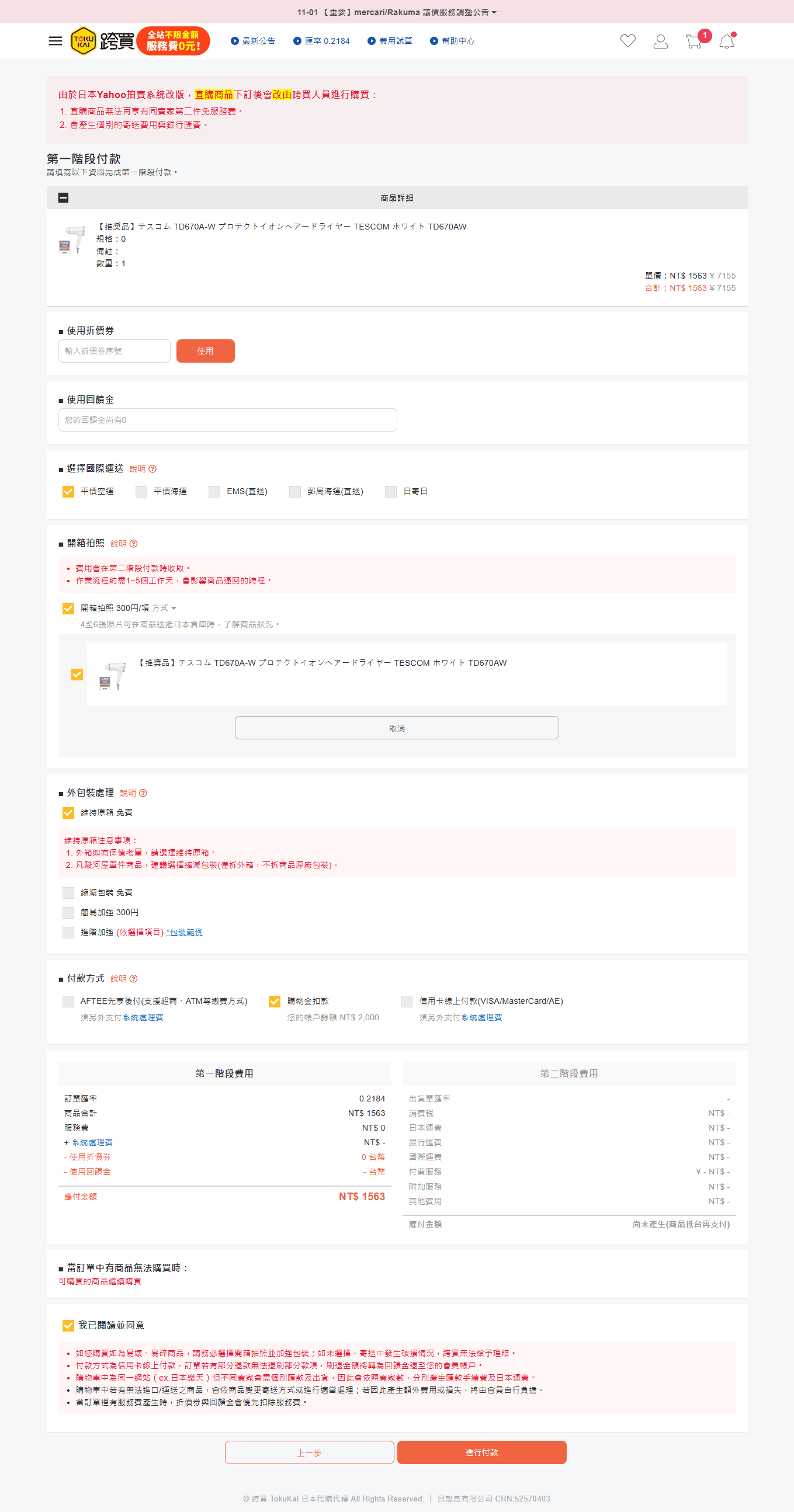794x1512 pixels.
Task: Select 平價海運 shipping checkbox
Action: click(x=141, y=491)
